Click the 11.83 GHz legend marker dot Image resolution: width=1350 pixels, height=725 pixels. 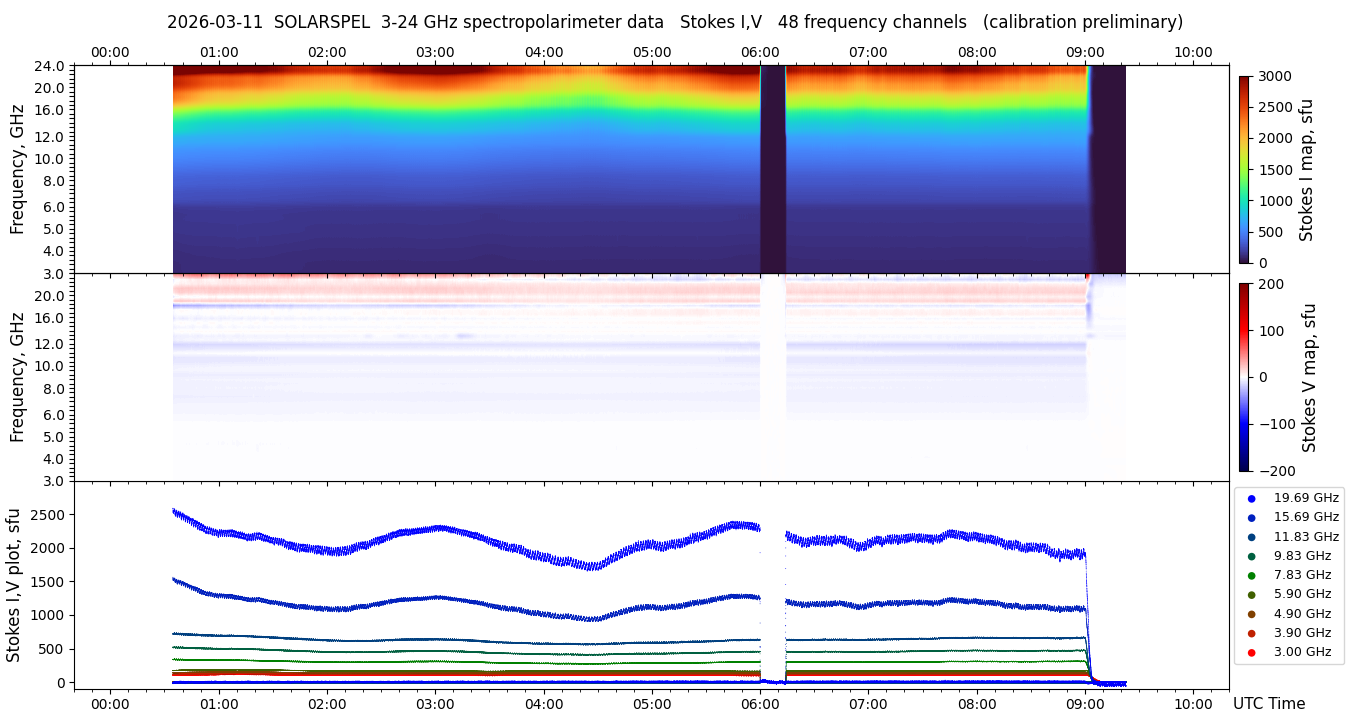pos(1251,537)
